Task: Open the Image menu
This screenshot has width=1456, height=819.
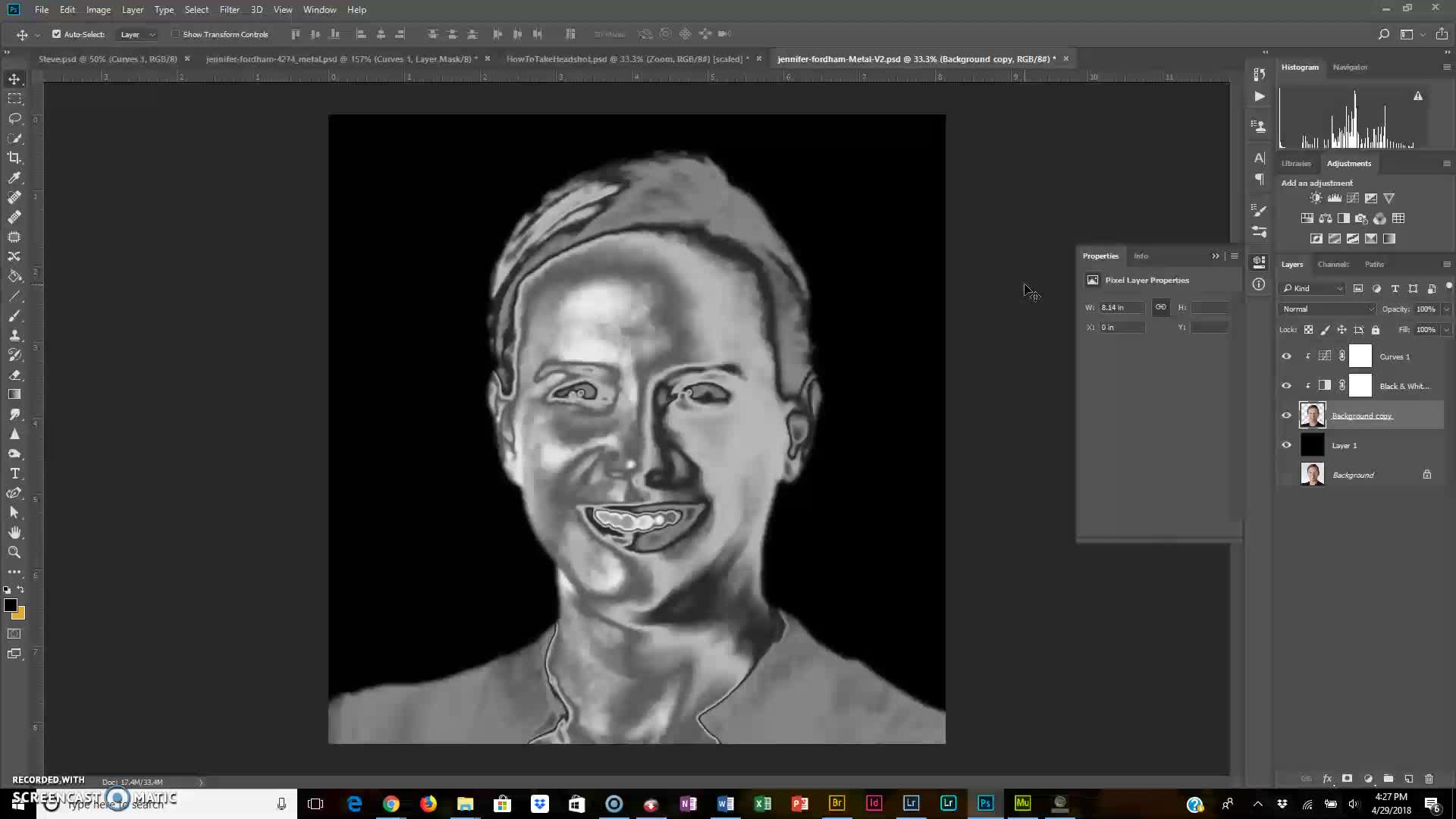Action: pyautogui.click(x=99, y=10)
